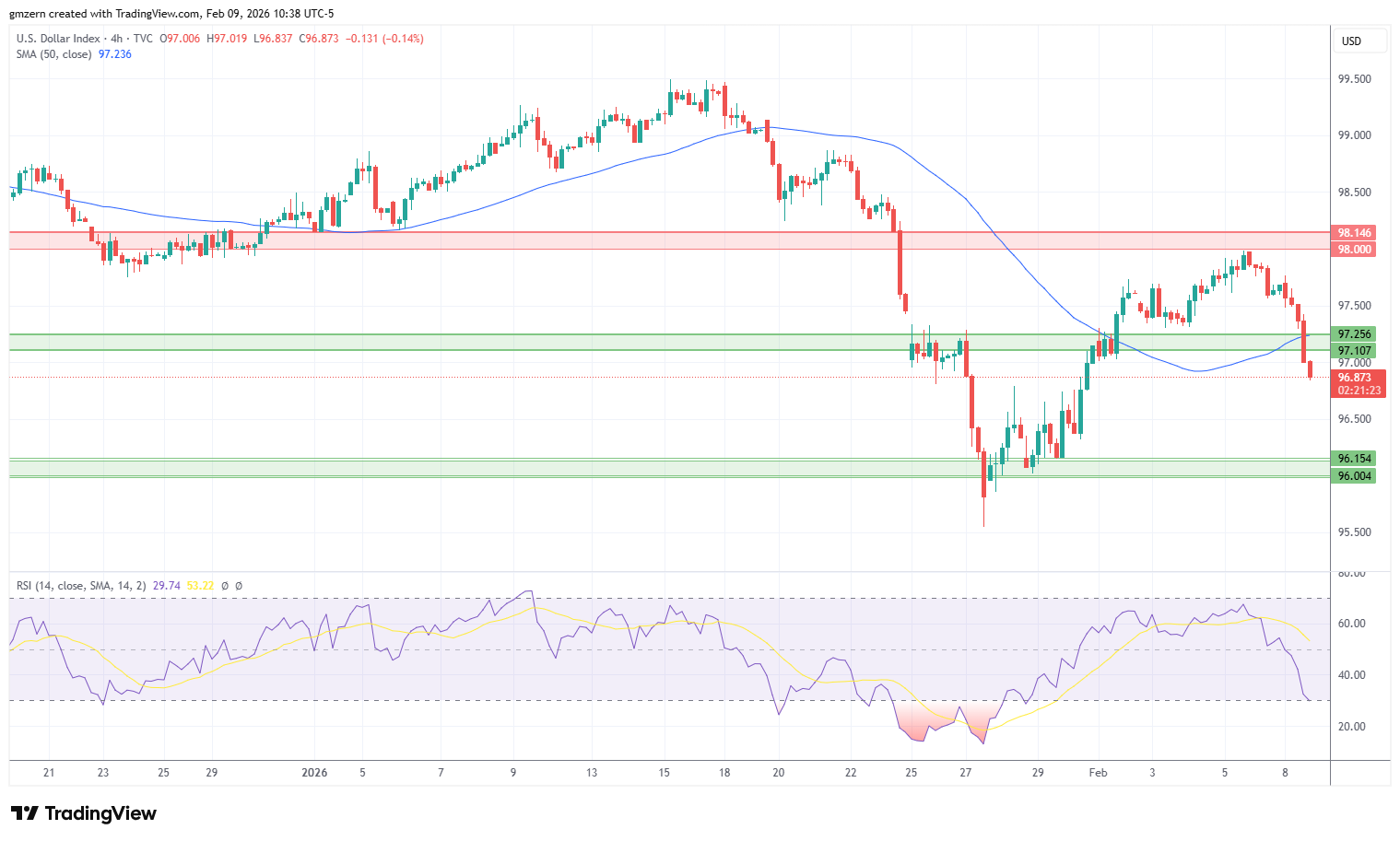The width and height of the screenshot is (1400, 841).
Task: Click the RSI moving average value 53.22
Action: [x=200, y=586]
